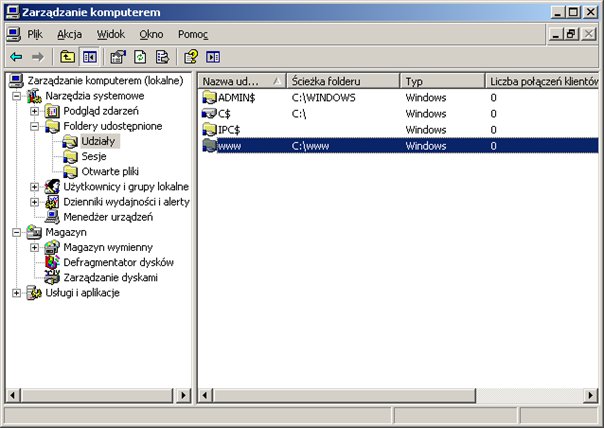
Task: Click the IPC$ share icon
Action: click(x=210, y=130)
